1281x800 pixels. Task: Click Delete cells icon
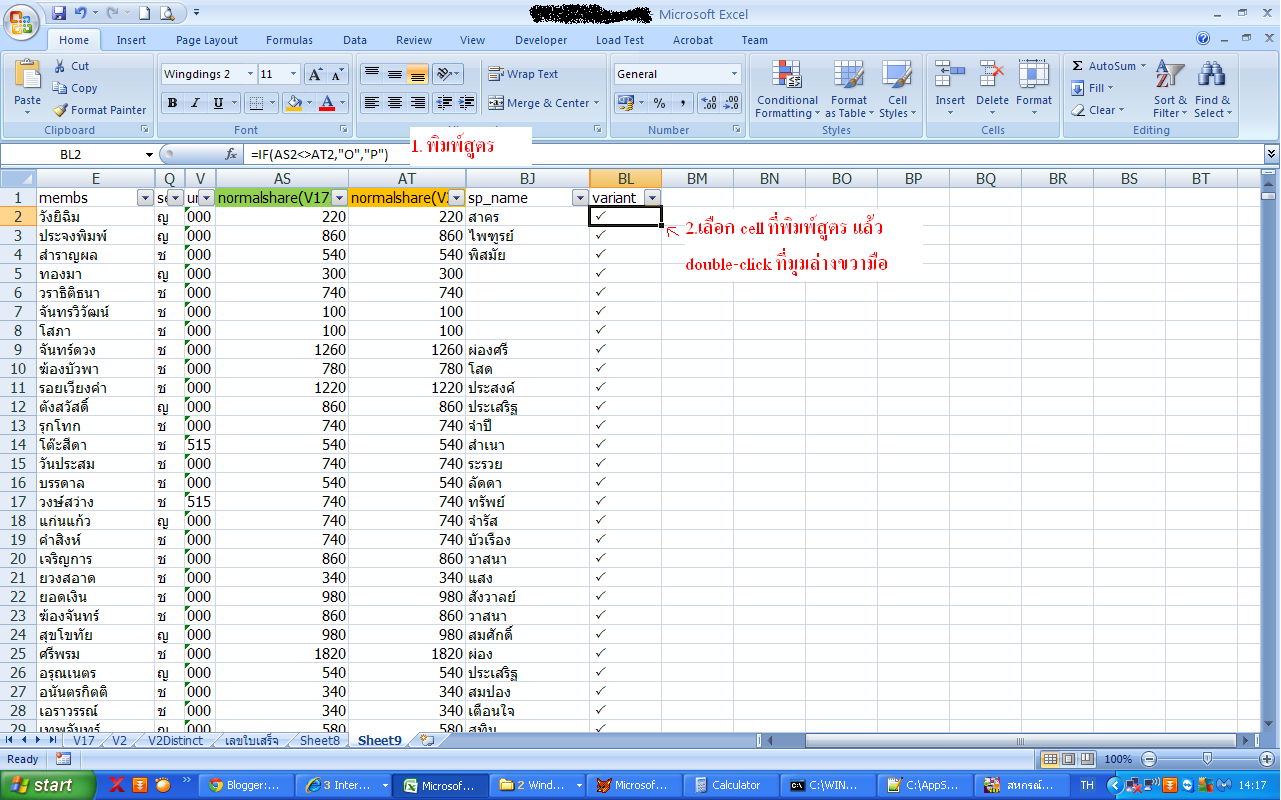(992, 75)
